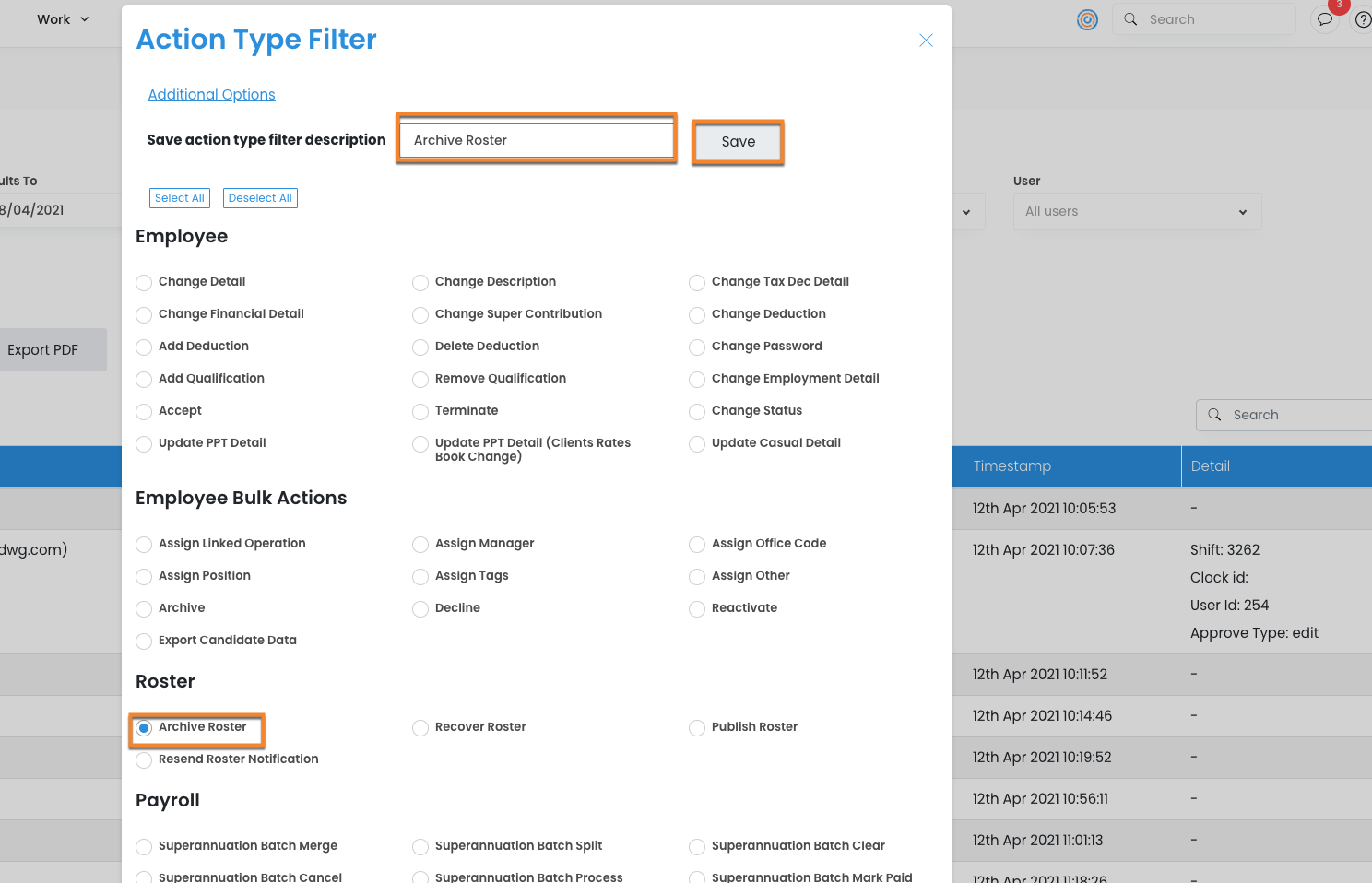Select the Publish Roster option
1372x883 pixels.
697,728
